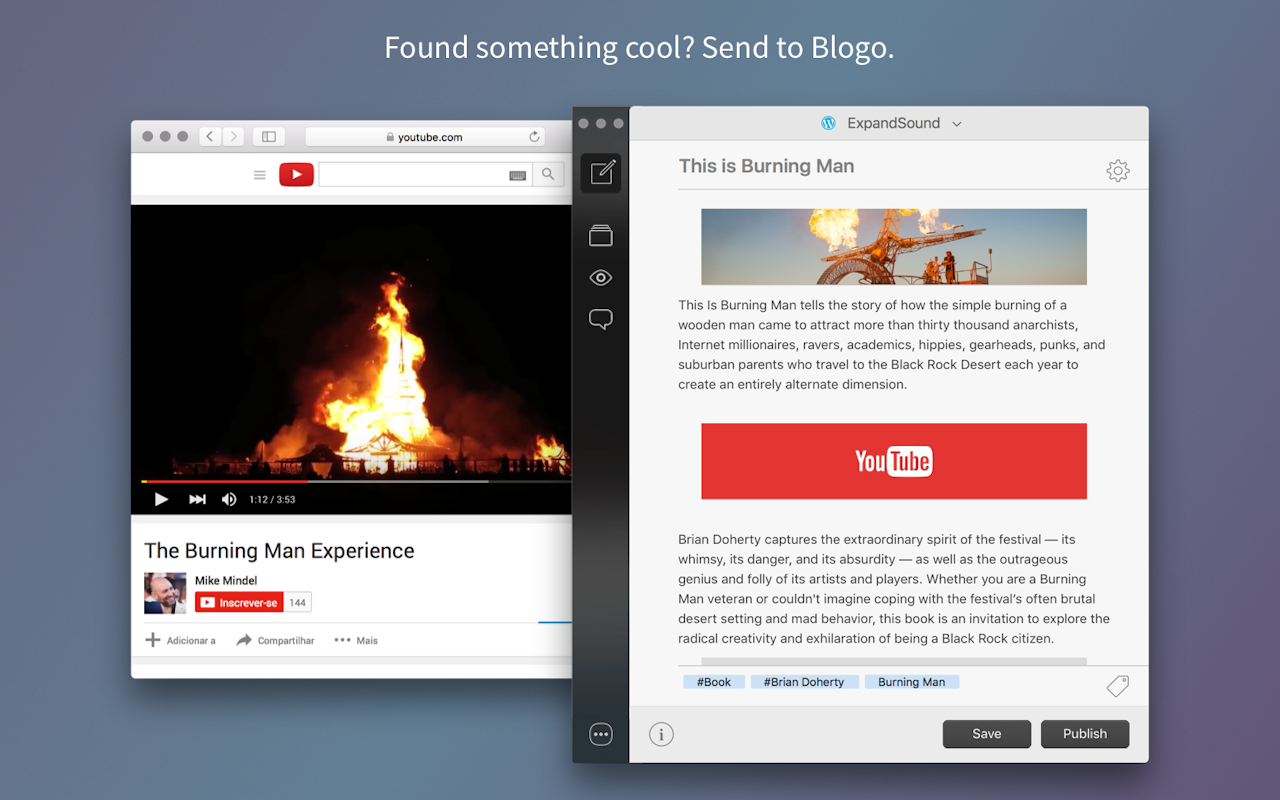
Task: Click the embedded YouTube video block
Action: click(x=894, y=461)
